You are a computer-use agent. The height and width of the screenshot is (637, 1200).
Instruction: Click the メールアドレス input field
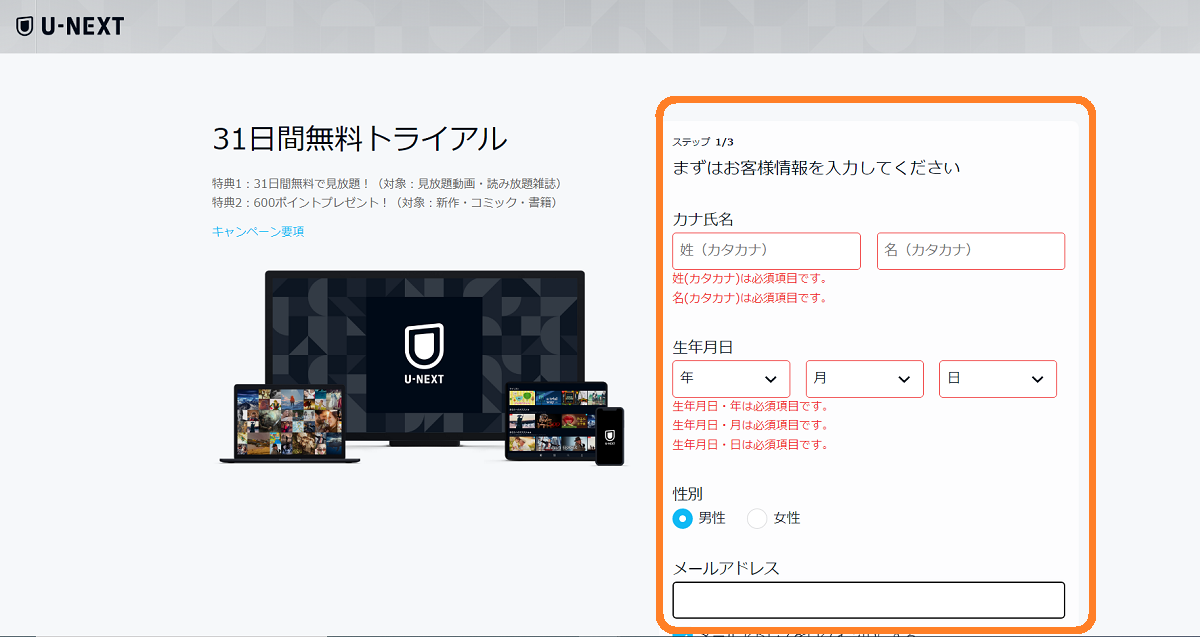(869, 600)
